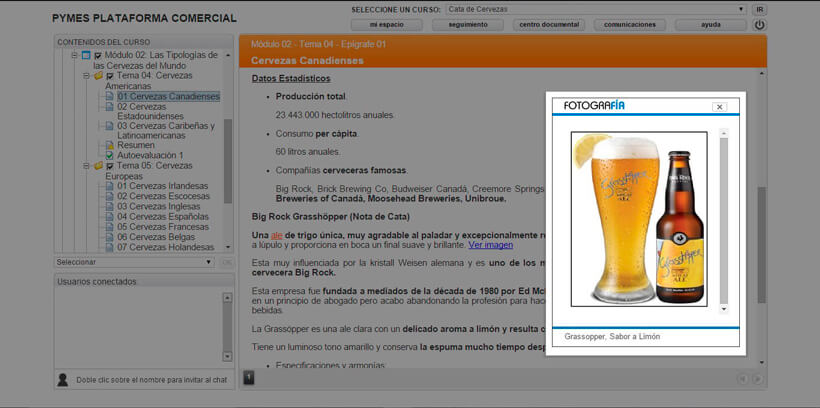This screenshot has height=408, width=820.
Task: Click the IR go button
Action: pyautogui.click(x=759, y=9)
